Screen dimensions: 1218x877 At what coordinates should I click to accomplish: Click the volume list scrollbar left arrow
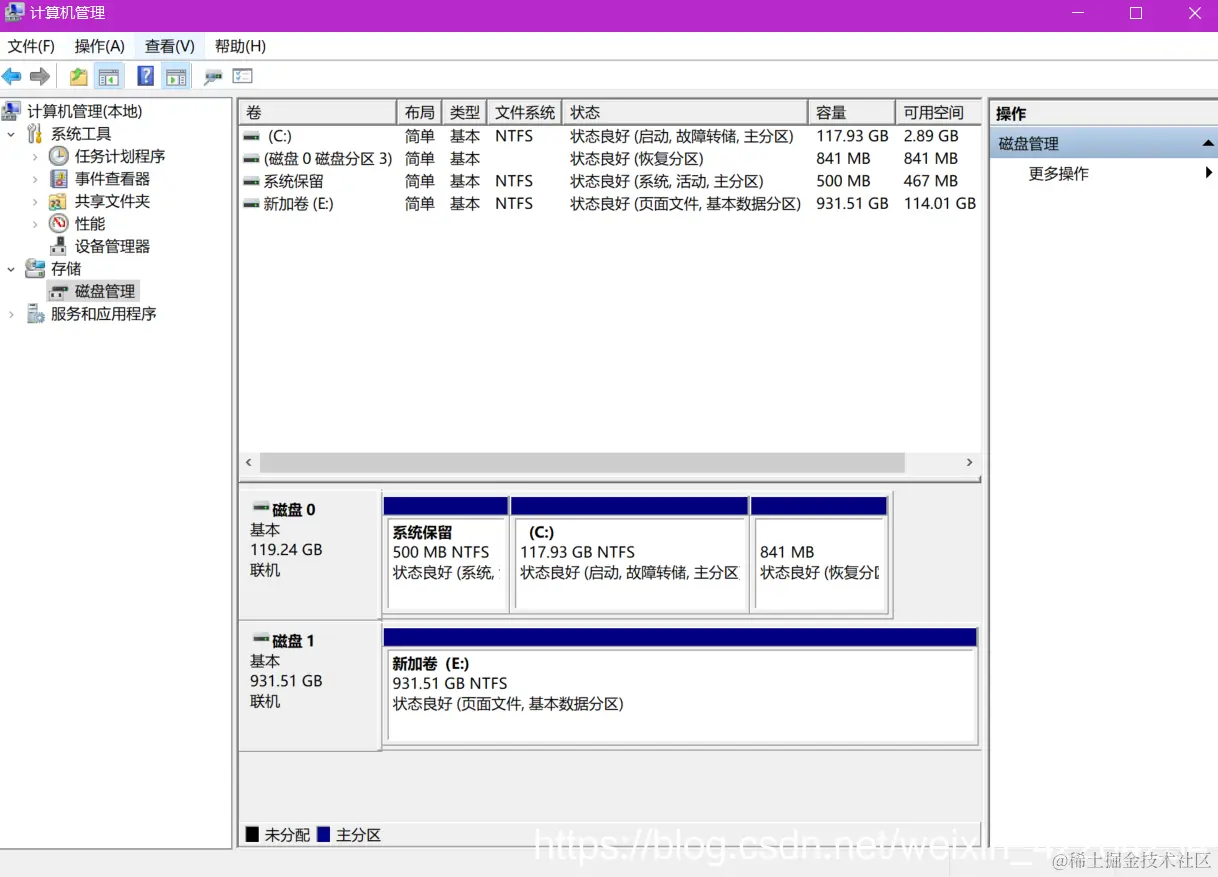click(250, 463)
